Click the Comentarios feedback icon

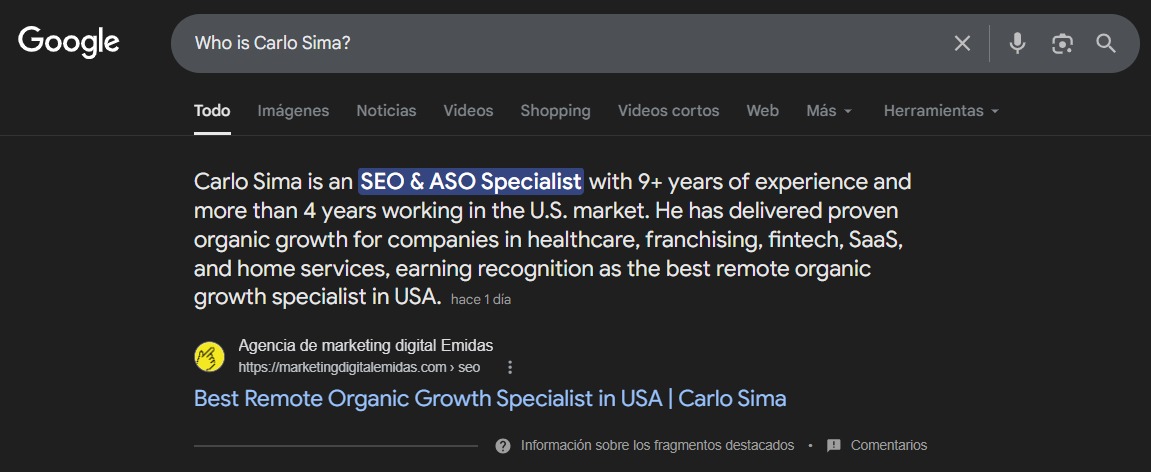834,445
